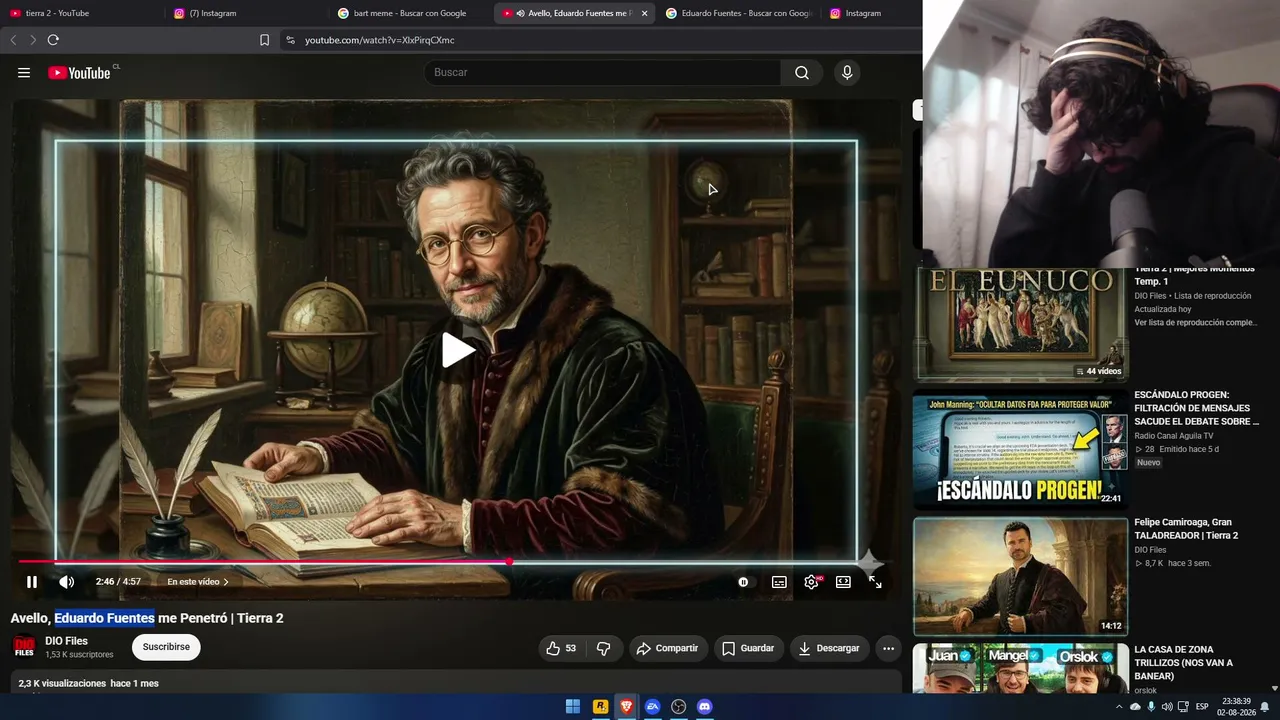Viewport: 1280px width, 720px height.
Task: Open Rockstar Games Launcher from taskbar
Action: [x=600, y=707]
